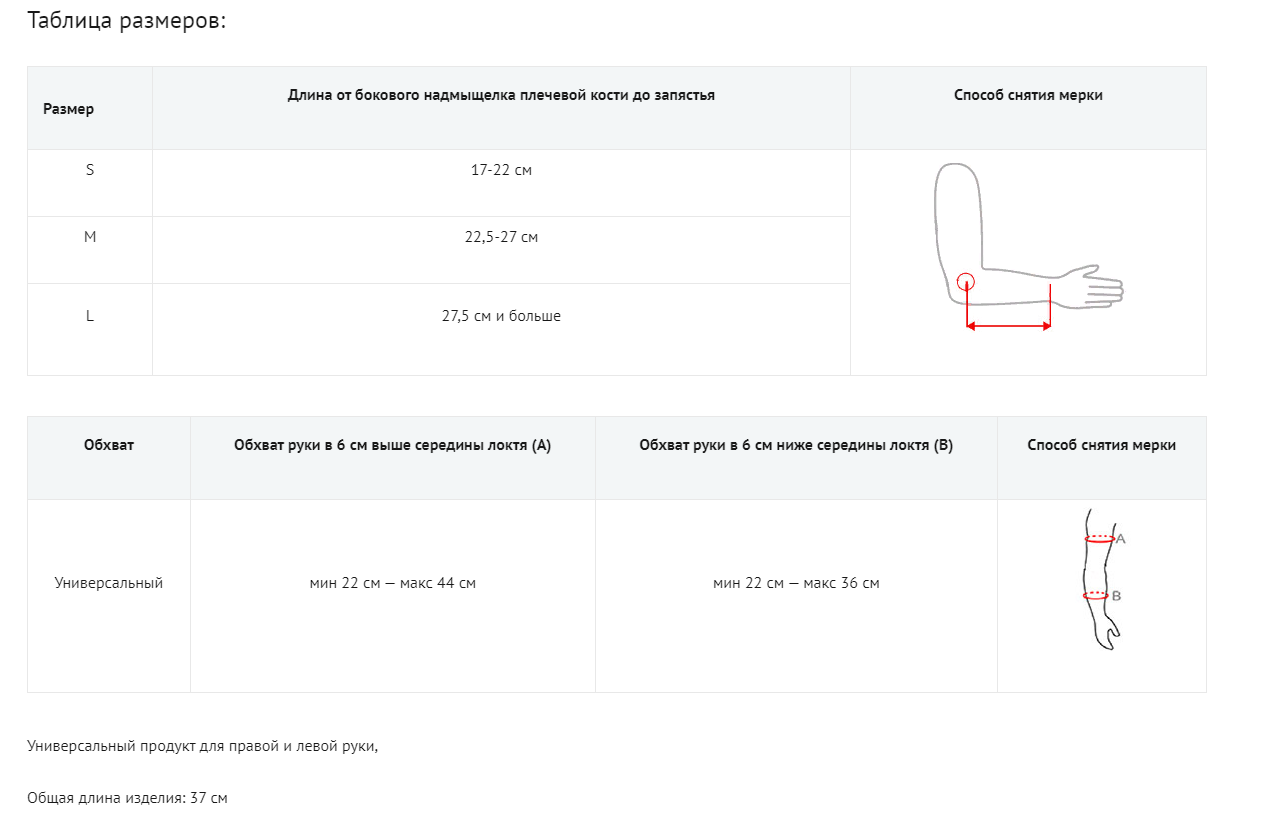The width and height of the screenshot is (1276, 821).
Task: Click the "Универсальный" girth cell
Action: coord(109,583)
